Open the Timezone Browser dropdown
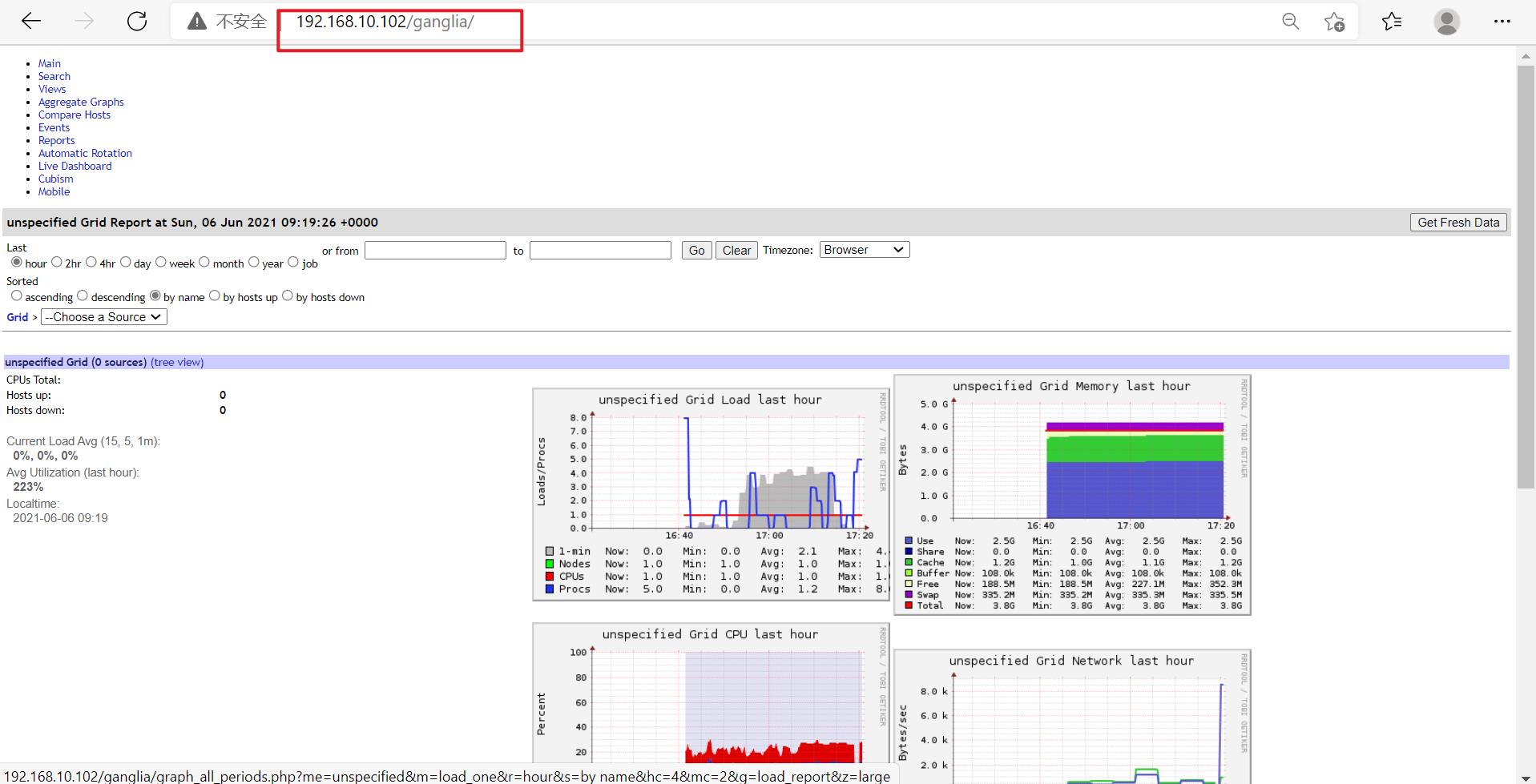The image size is (1536, 784). click(865, 250)
